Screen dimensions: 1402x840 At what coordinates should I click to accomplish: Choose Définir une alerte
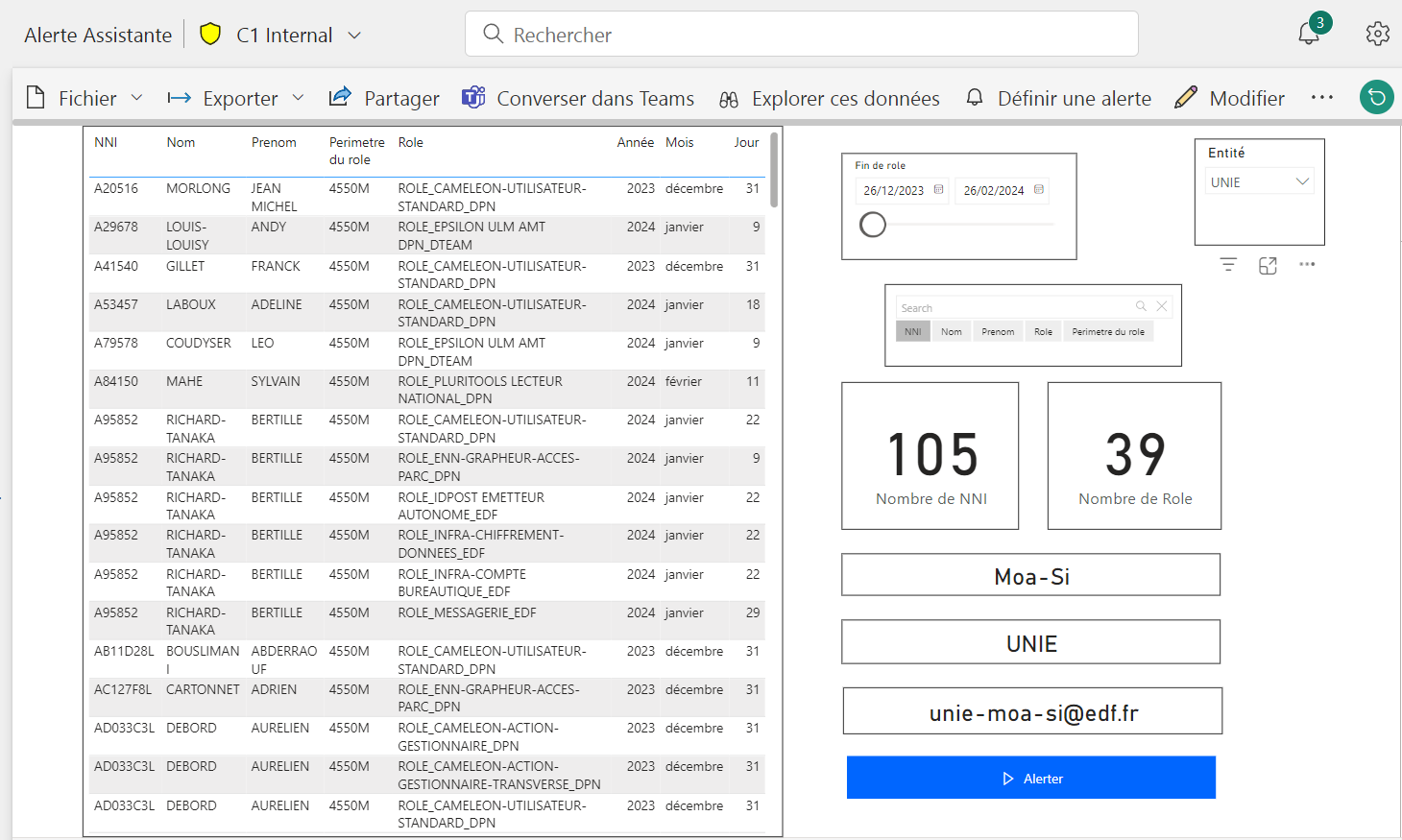(x=1058, y=98)
